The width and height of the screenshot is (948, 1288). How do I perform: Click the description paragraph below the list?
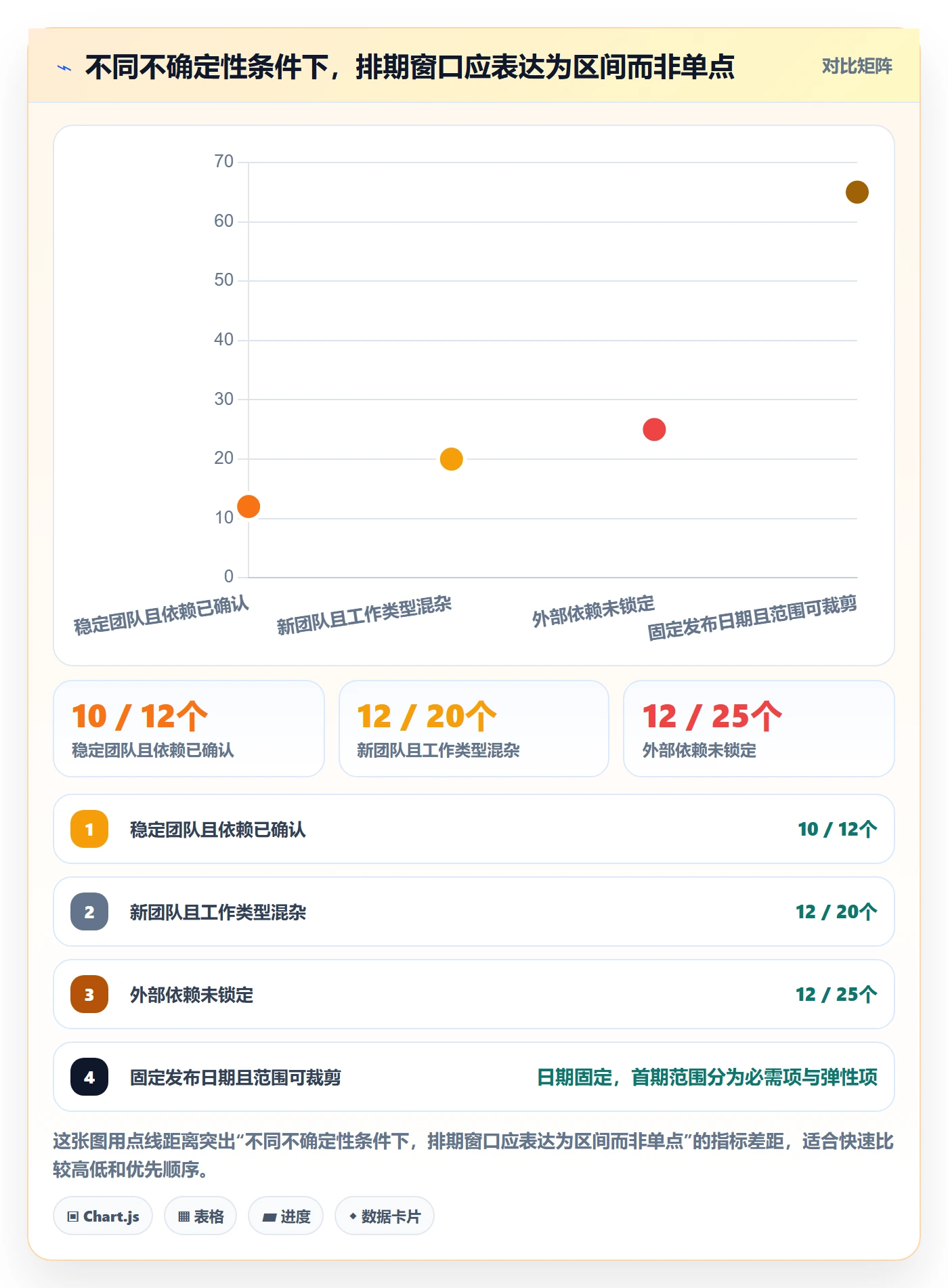473,1155
